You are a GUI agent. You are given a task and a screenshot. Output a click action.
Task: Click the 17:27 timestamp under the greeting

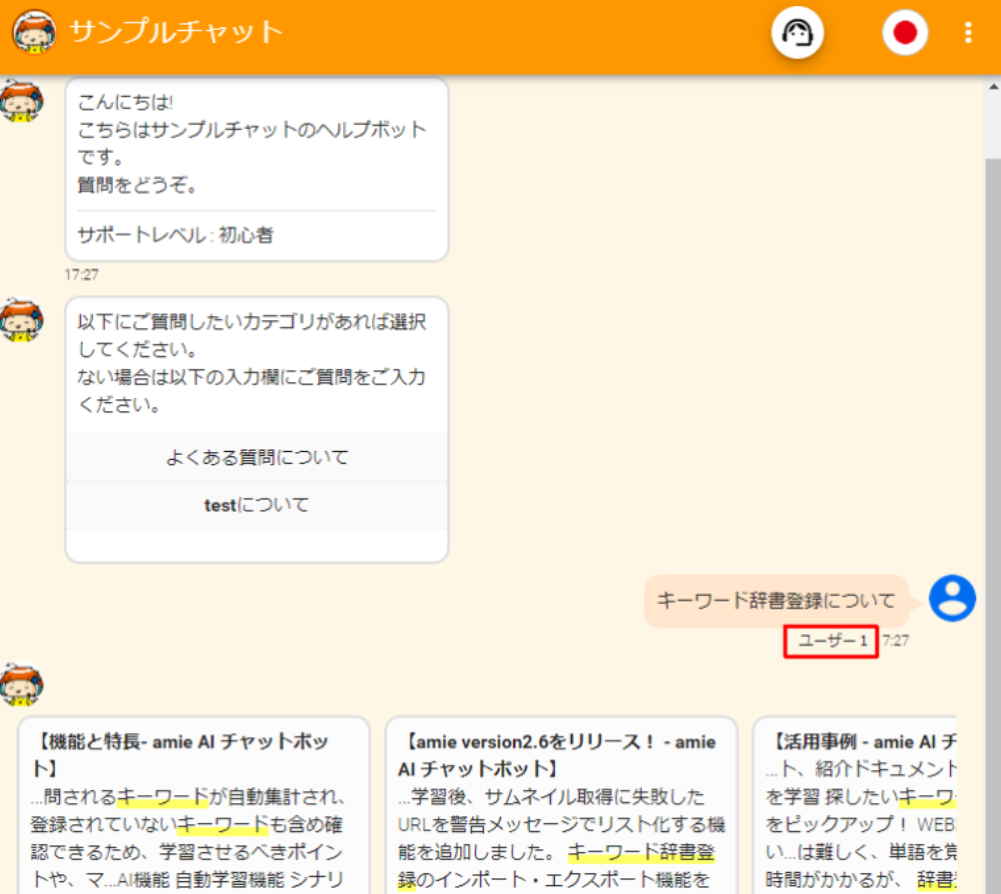[x=82, y=275]
